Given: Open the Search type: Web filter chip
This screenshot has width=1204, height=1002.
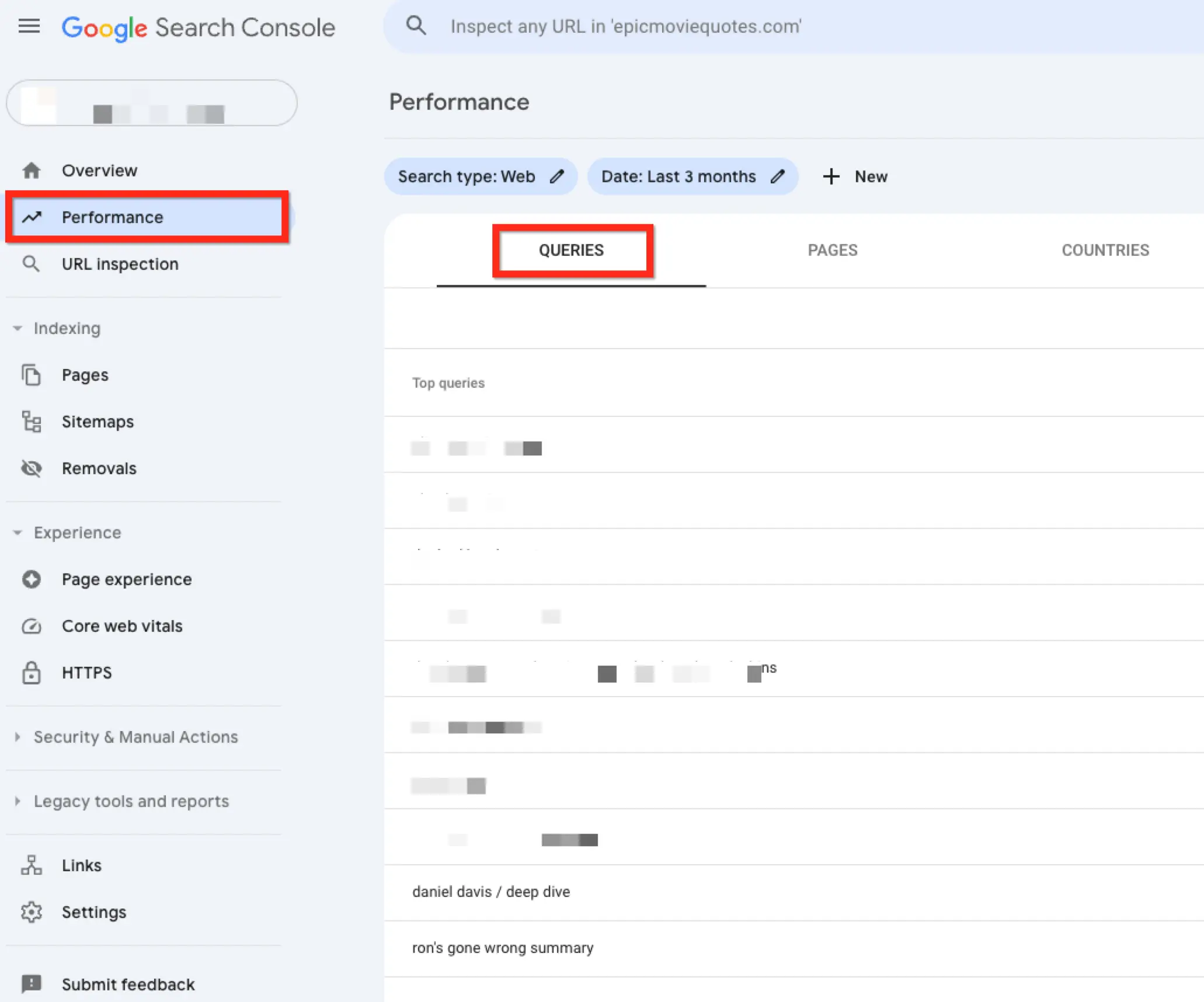Looking at the screenshot, I should pos(481,176).
